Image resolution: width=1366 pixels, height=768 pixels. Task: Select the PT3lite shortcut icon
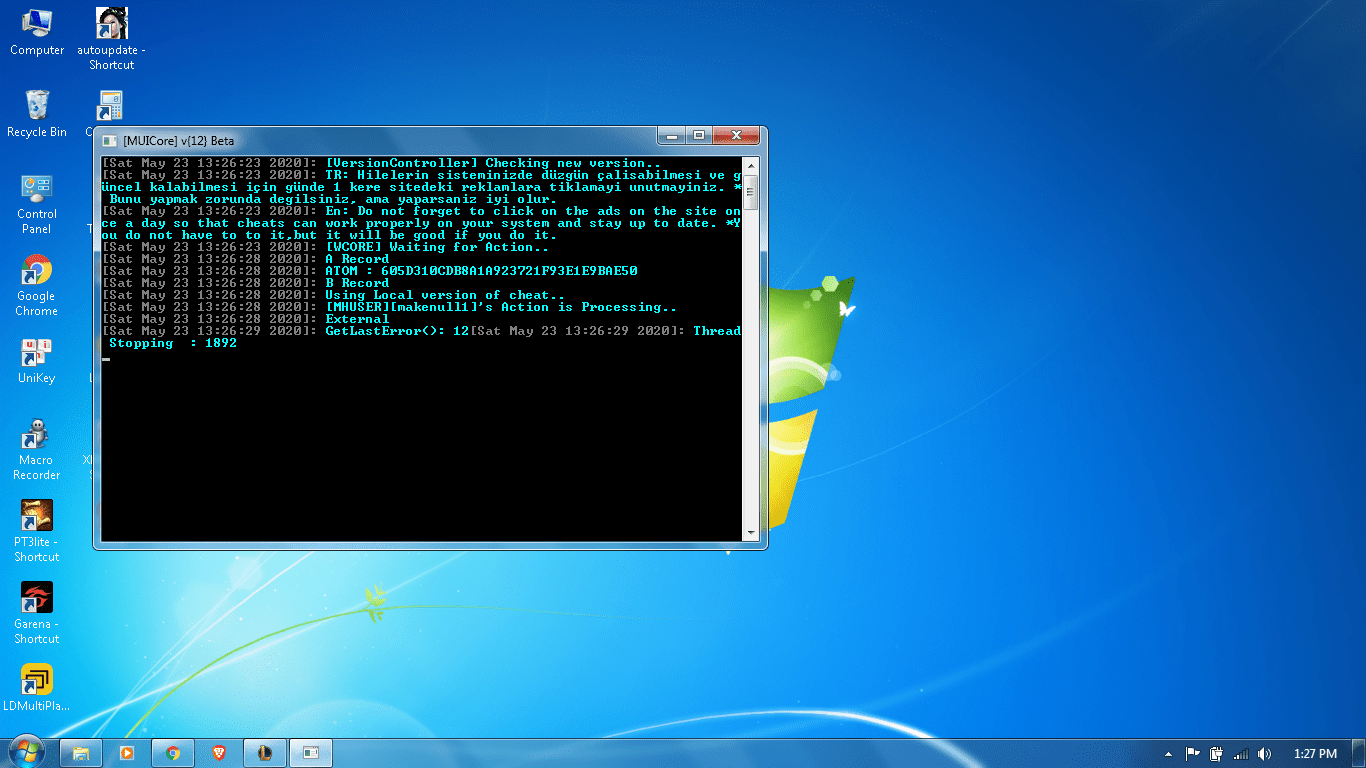coord(37,532)
